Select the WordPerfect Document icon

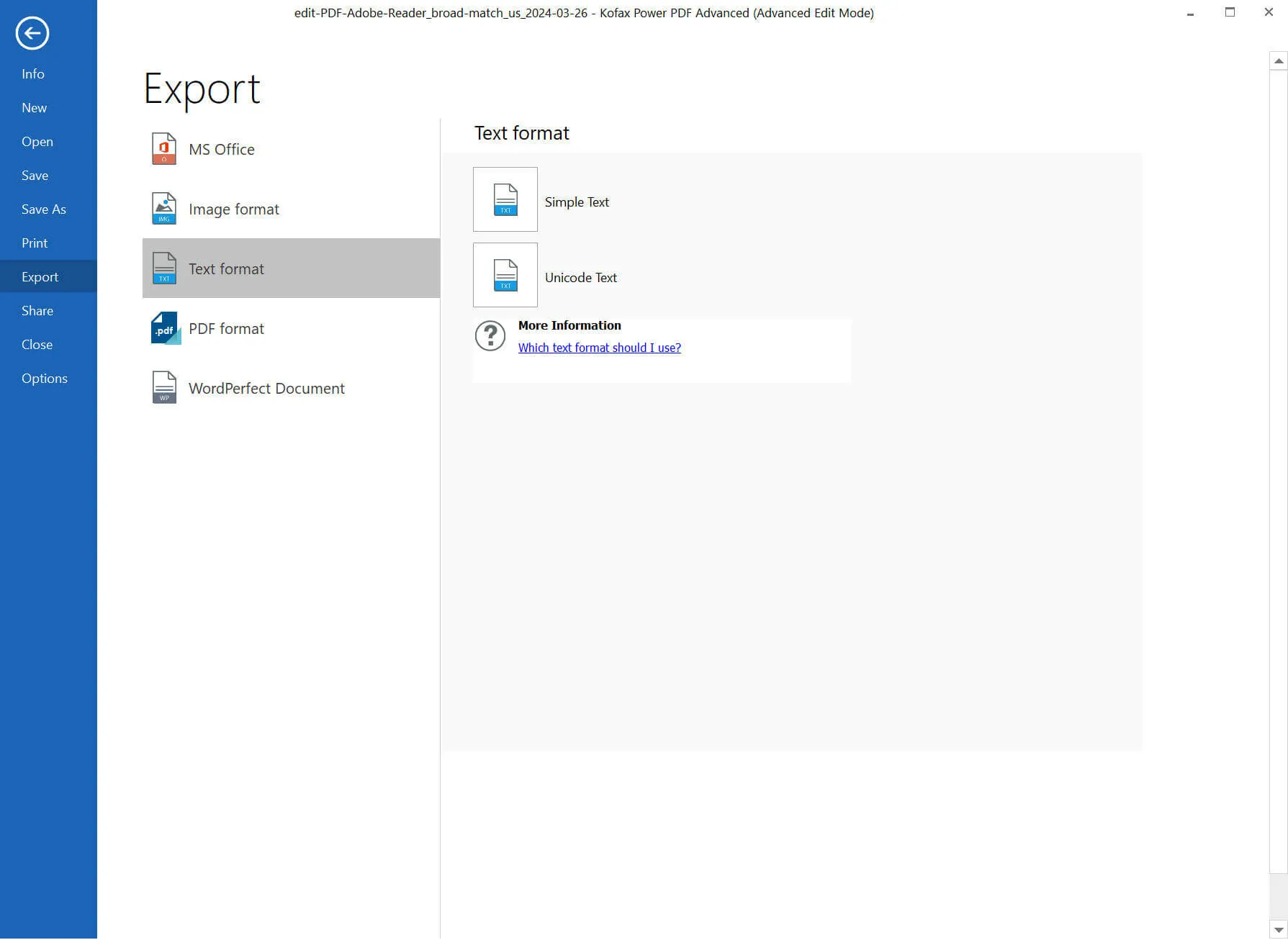pos(164,388)
